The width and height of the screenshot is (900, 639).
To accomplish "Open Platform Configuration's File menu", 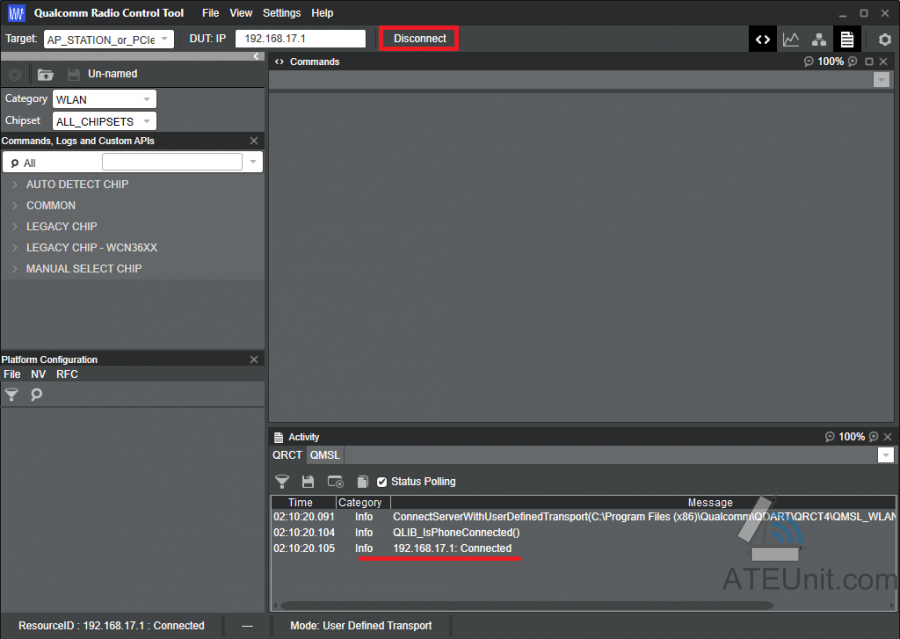I will 12,374.
